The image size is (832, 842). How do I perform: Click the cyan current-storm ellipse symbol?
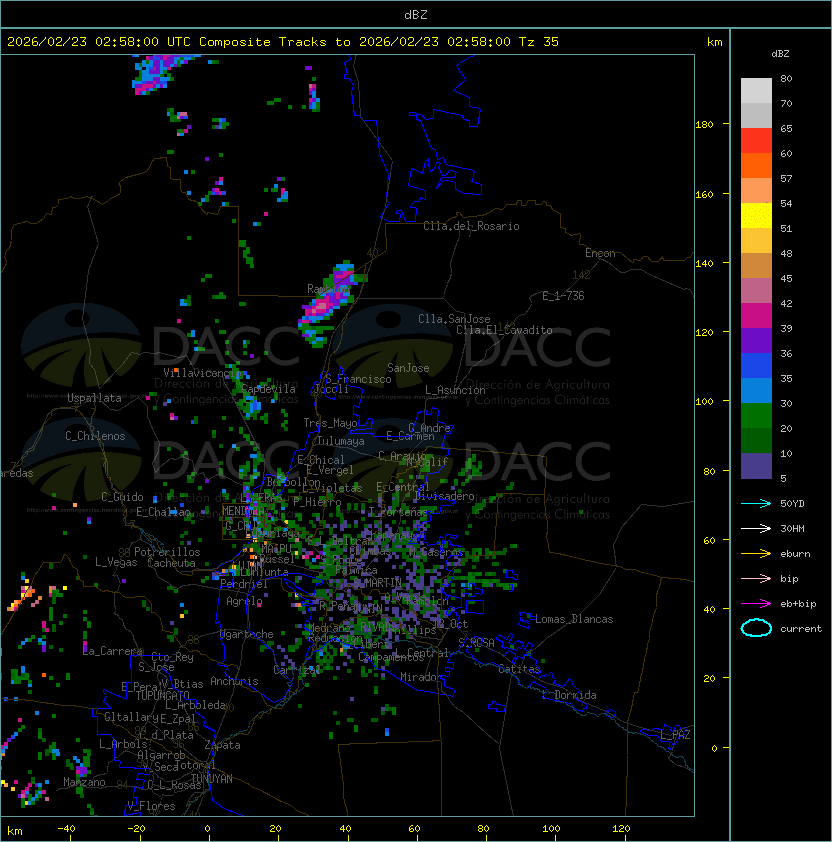[x=756, y=628]
